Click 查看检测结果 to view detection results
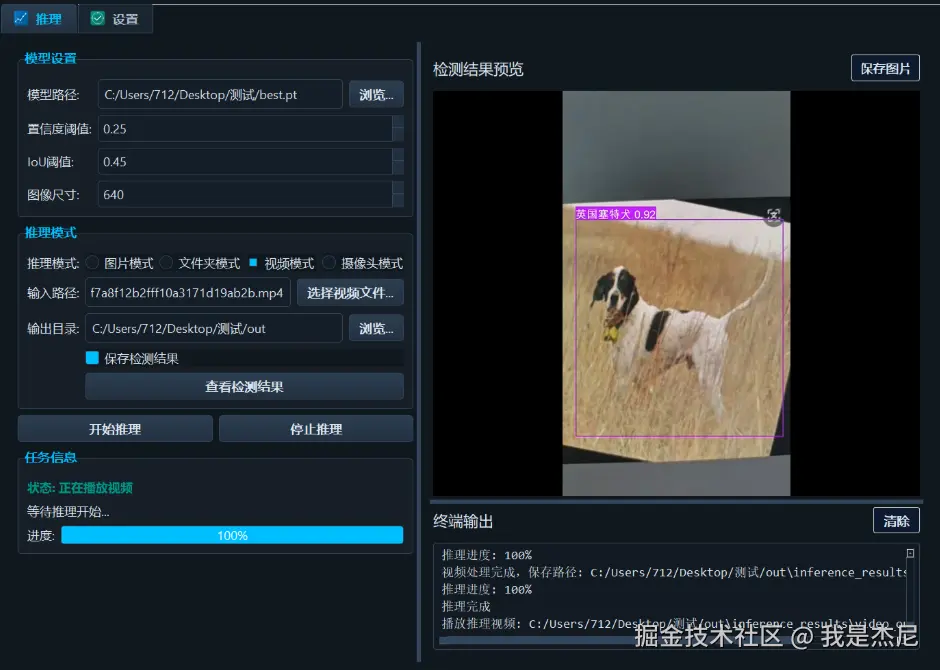The height and width of the screenshot is (670, 940). (x=244, y=387)
